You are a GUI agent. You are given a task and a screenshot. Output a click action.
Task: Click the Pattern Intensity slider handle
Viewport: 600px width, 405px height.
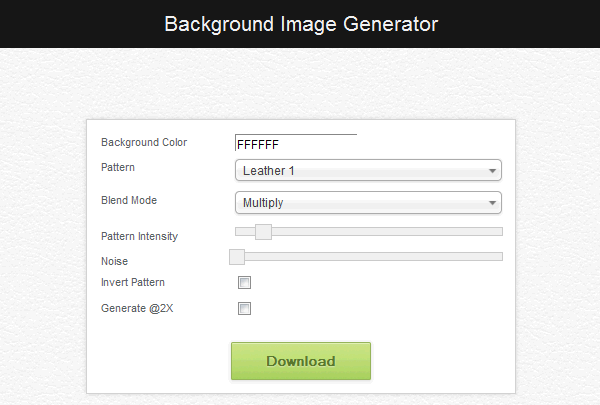pyautogui.click(x=263, y=232)
